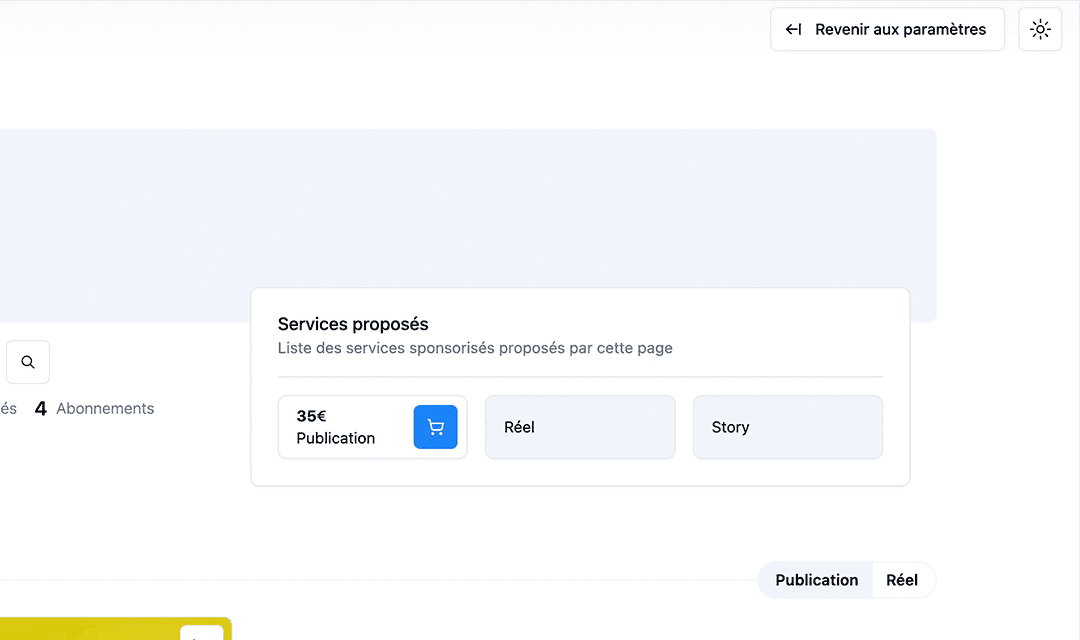Switch to the Réel tab
The image size is (1080, 640).
click(x=902, y=580)
